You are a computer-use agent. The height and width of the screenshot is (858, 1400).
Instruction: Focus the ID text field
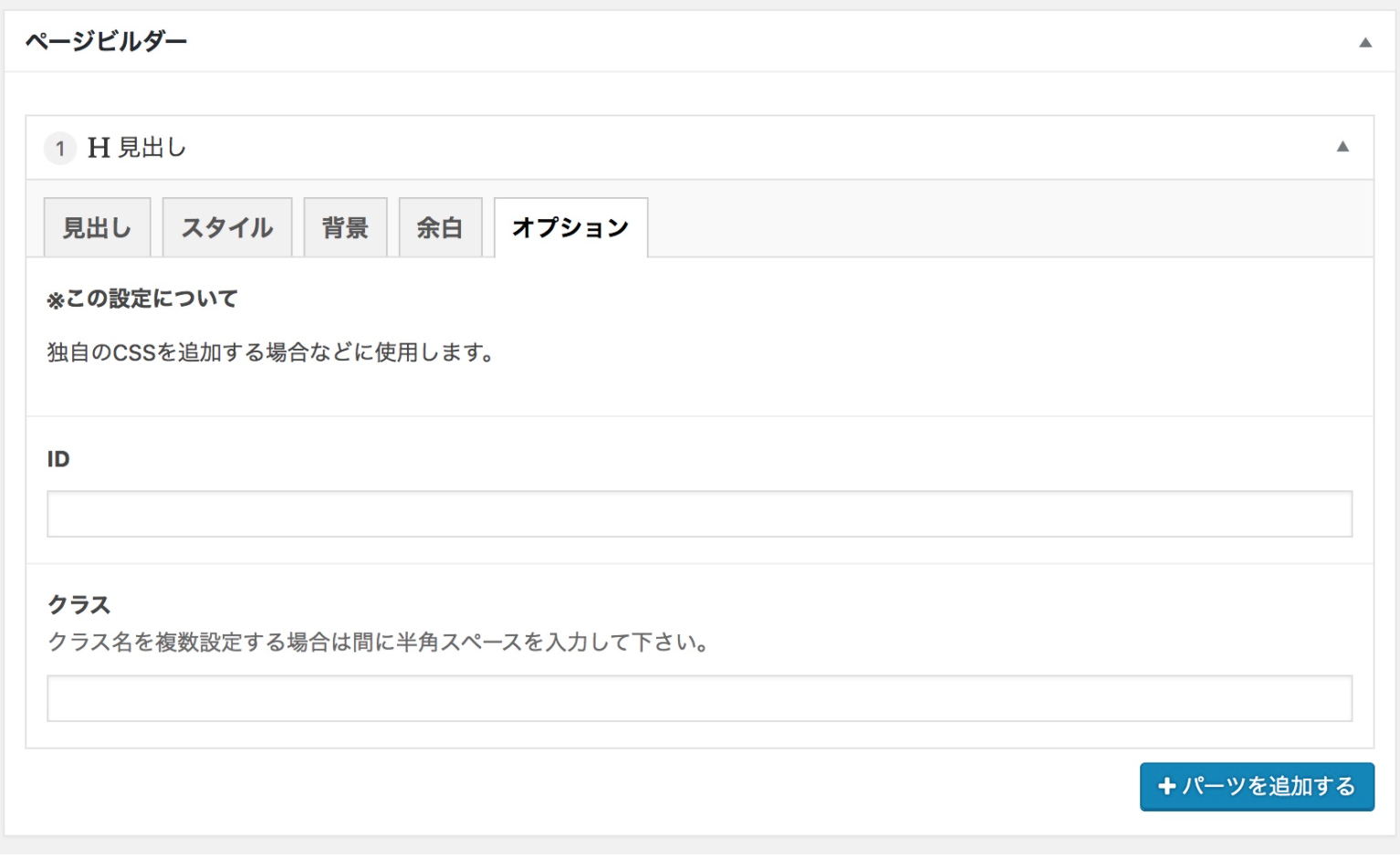[x=699, y=515]
